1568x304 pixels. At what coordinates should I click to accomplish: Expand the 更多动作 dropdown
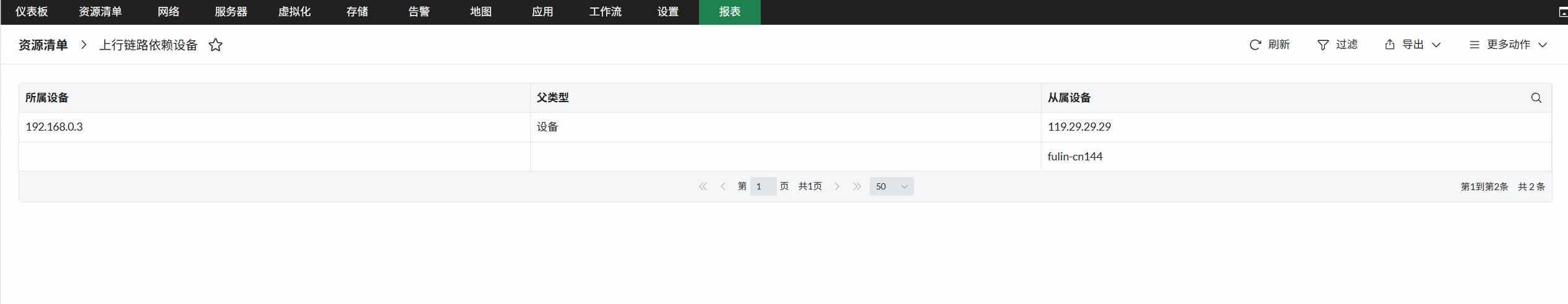1508,45
